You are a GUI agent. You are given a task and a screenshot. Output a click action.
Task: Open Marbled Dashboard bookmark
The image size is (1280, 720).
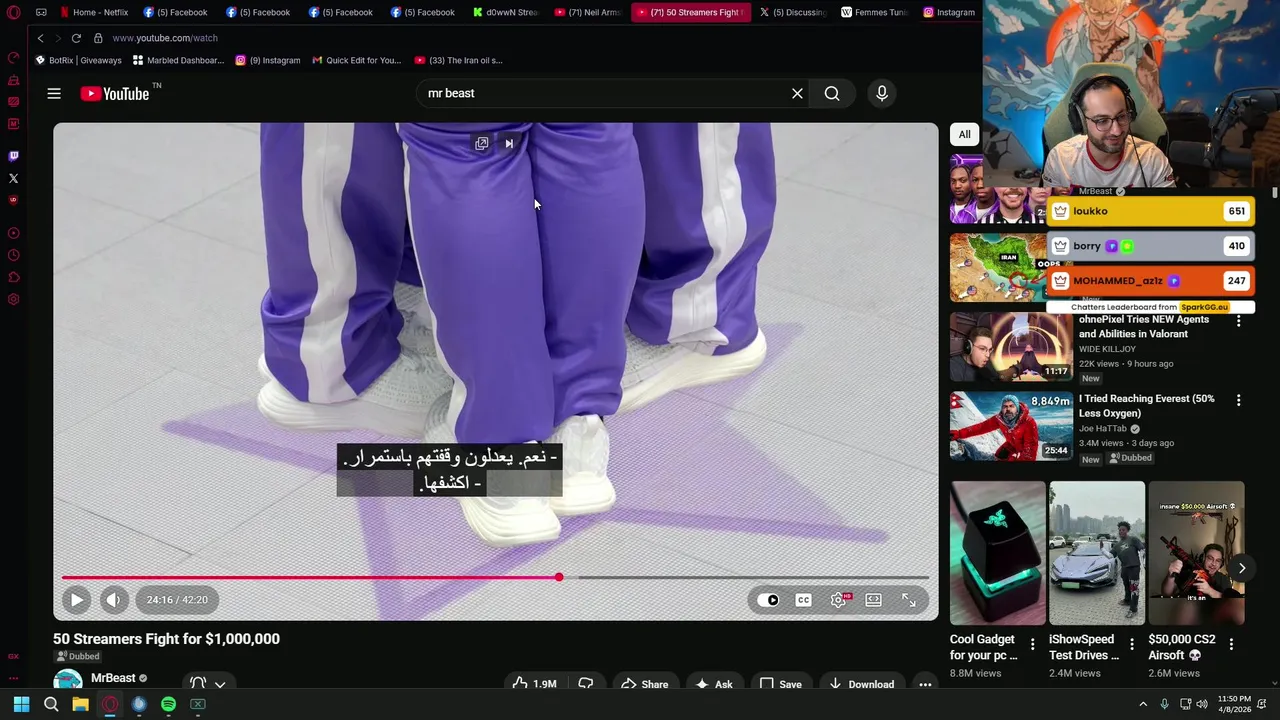[x=178, y=60]
